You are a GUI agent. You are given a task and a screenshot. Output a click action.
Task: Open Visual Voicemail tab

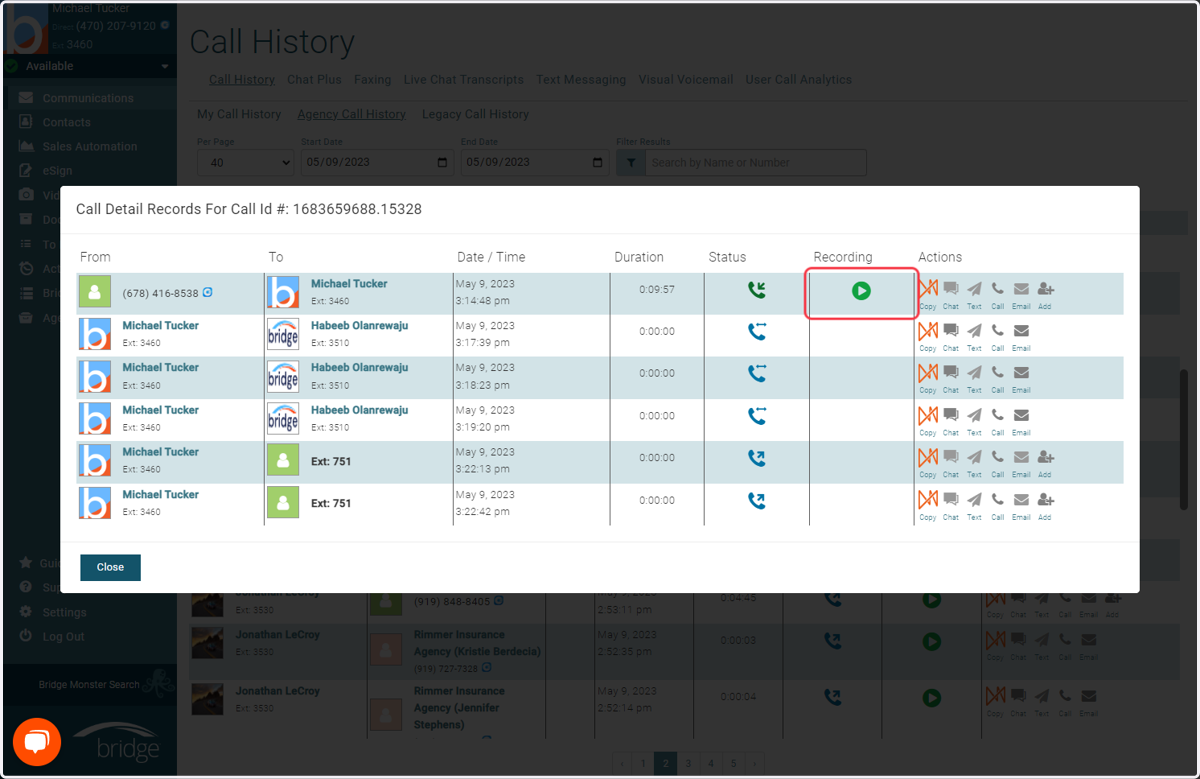[x=686, y=80]
